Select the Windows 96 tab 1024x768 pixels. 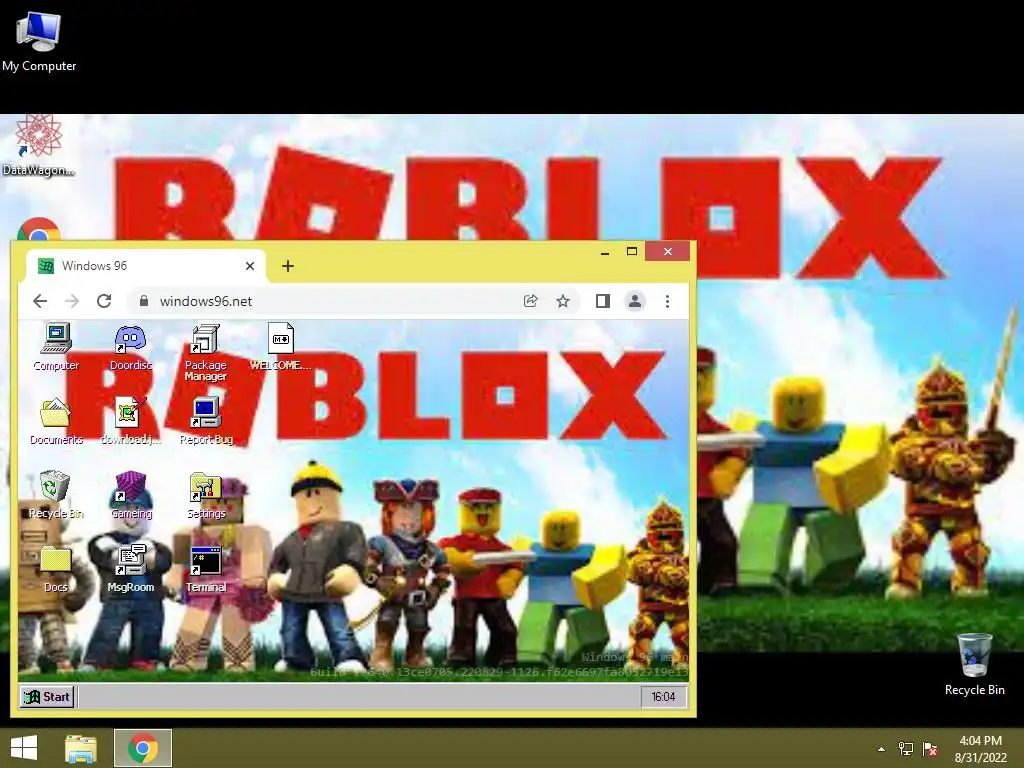145,266
